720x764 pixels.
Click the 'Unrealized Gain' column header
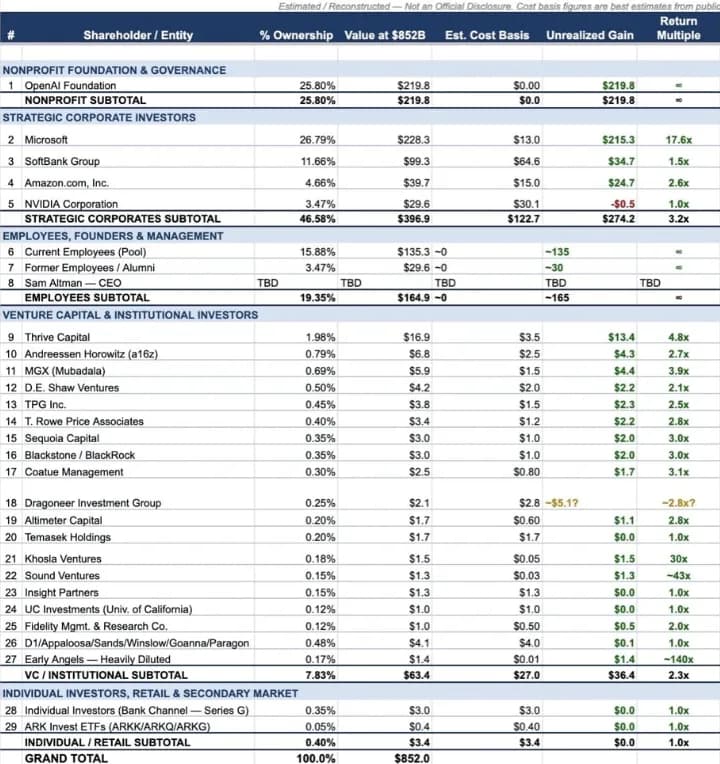click(x=589, y=36)
